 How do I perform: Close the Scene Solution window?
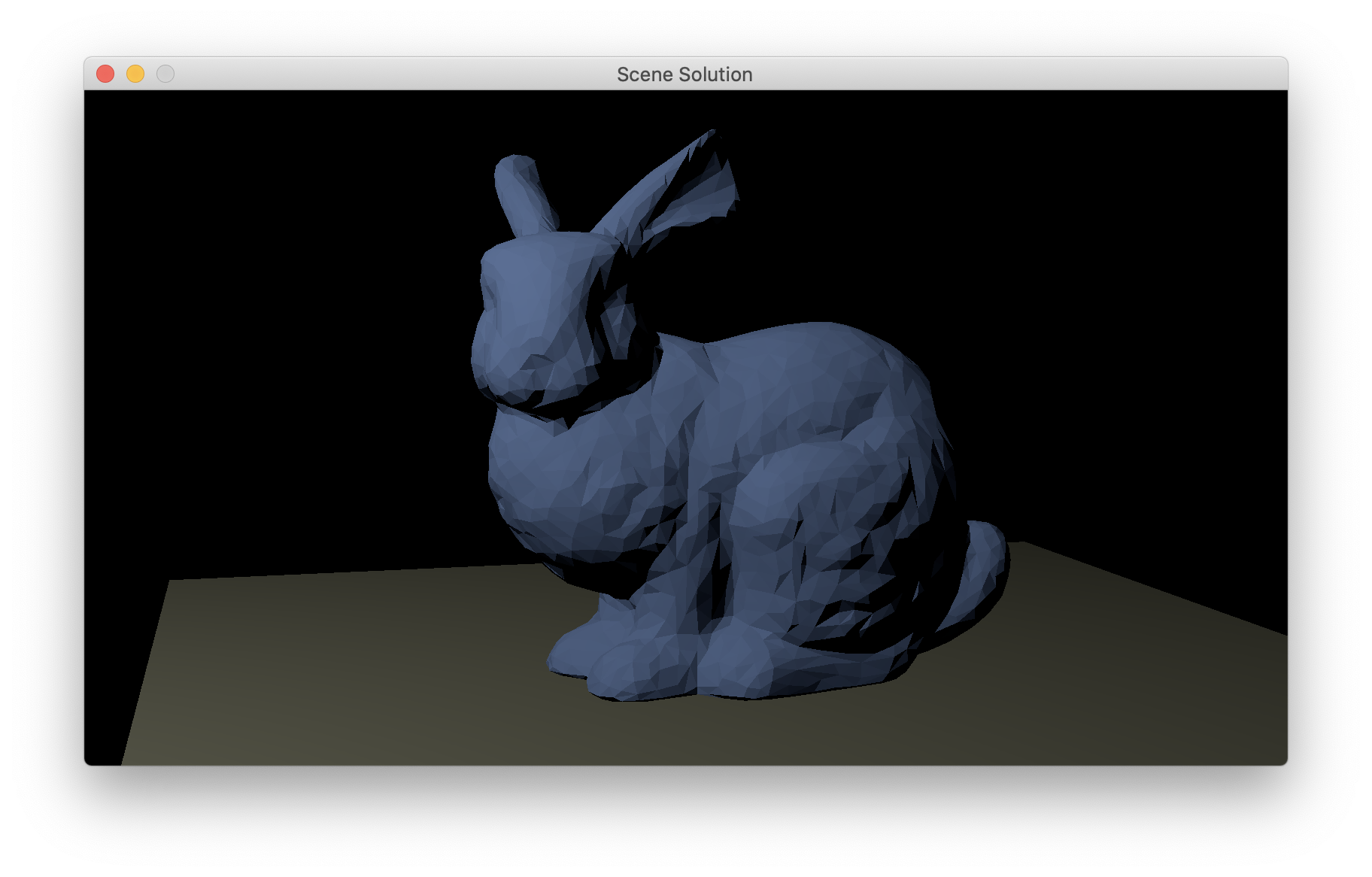click(105, 74)
